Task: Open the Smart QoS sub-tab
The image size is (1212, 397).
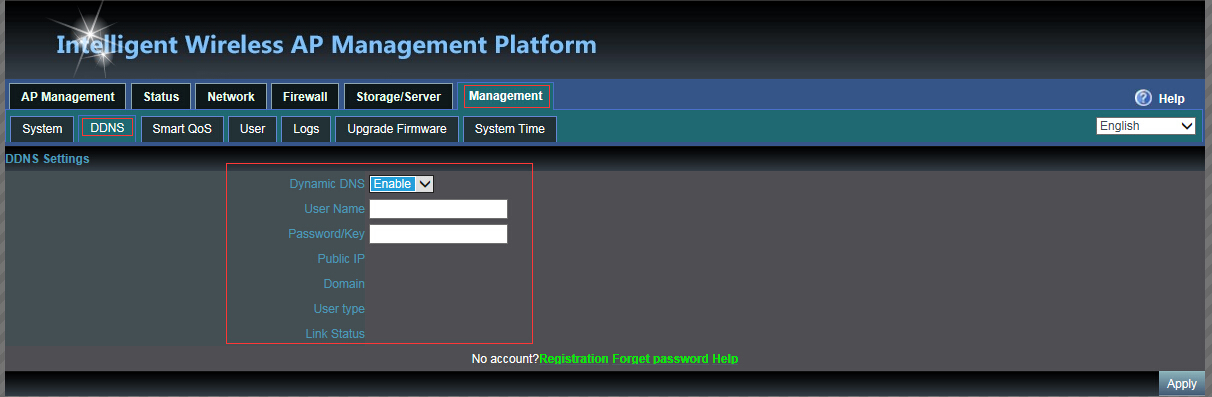Action: pos(182,129)
